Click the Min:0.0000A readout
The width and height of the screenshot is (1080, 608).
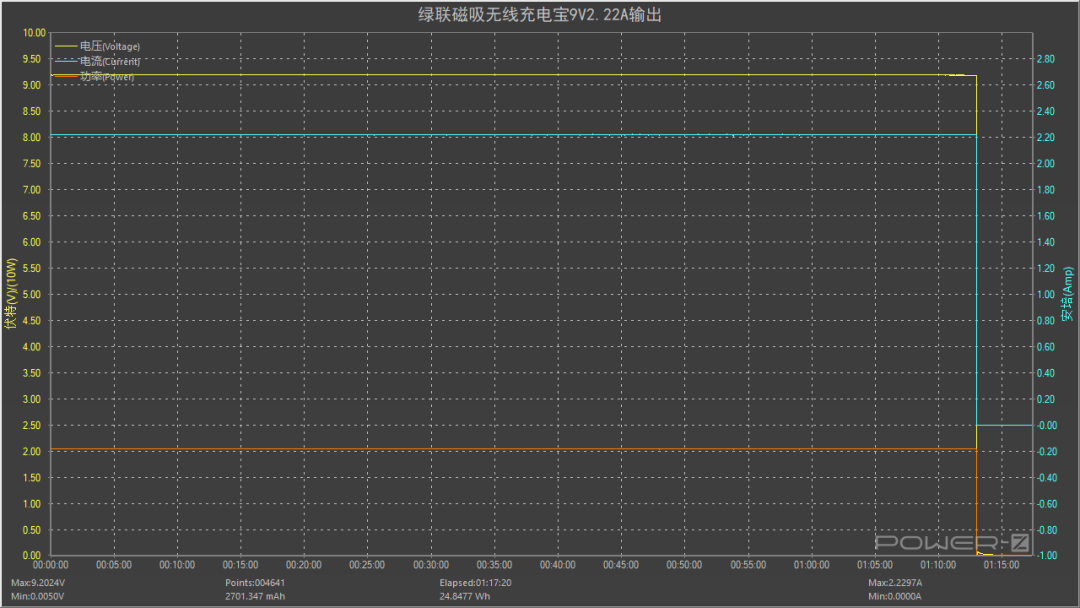894,596
